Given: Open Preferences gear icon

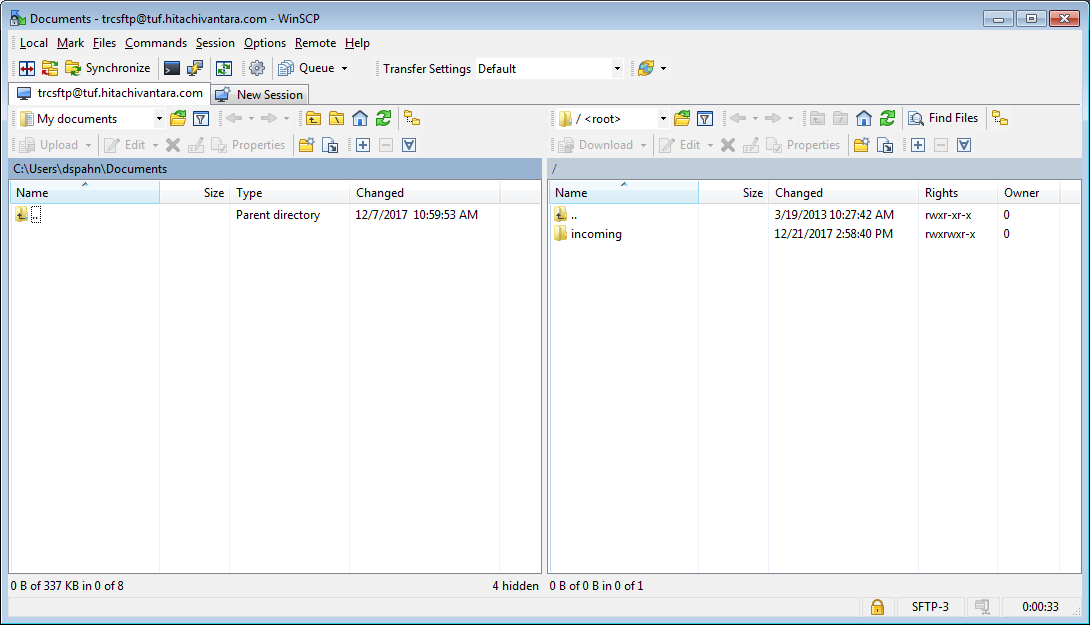Looking at the screenshot, I should pyautogui.click(x=257, y=68).
